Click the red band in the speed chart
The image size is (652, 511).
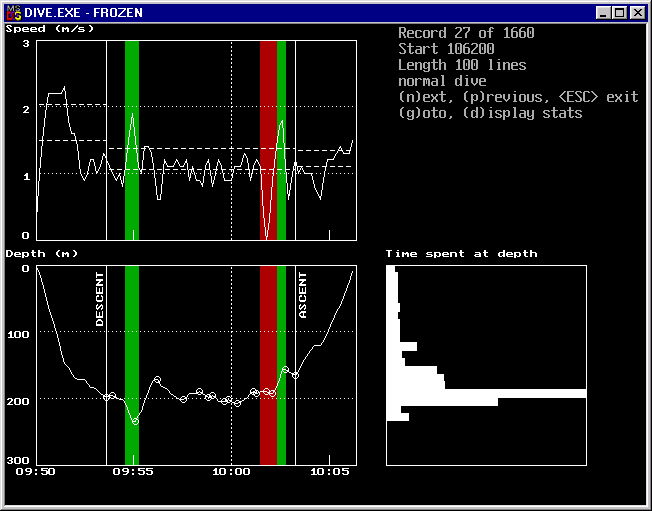tap(268, 140)
